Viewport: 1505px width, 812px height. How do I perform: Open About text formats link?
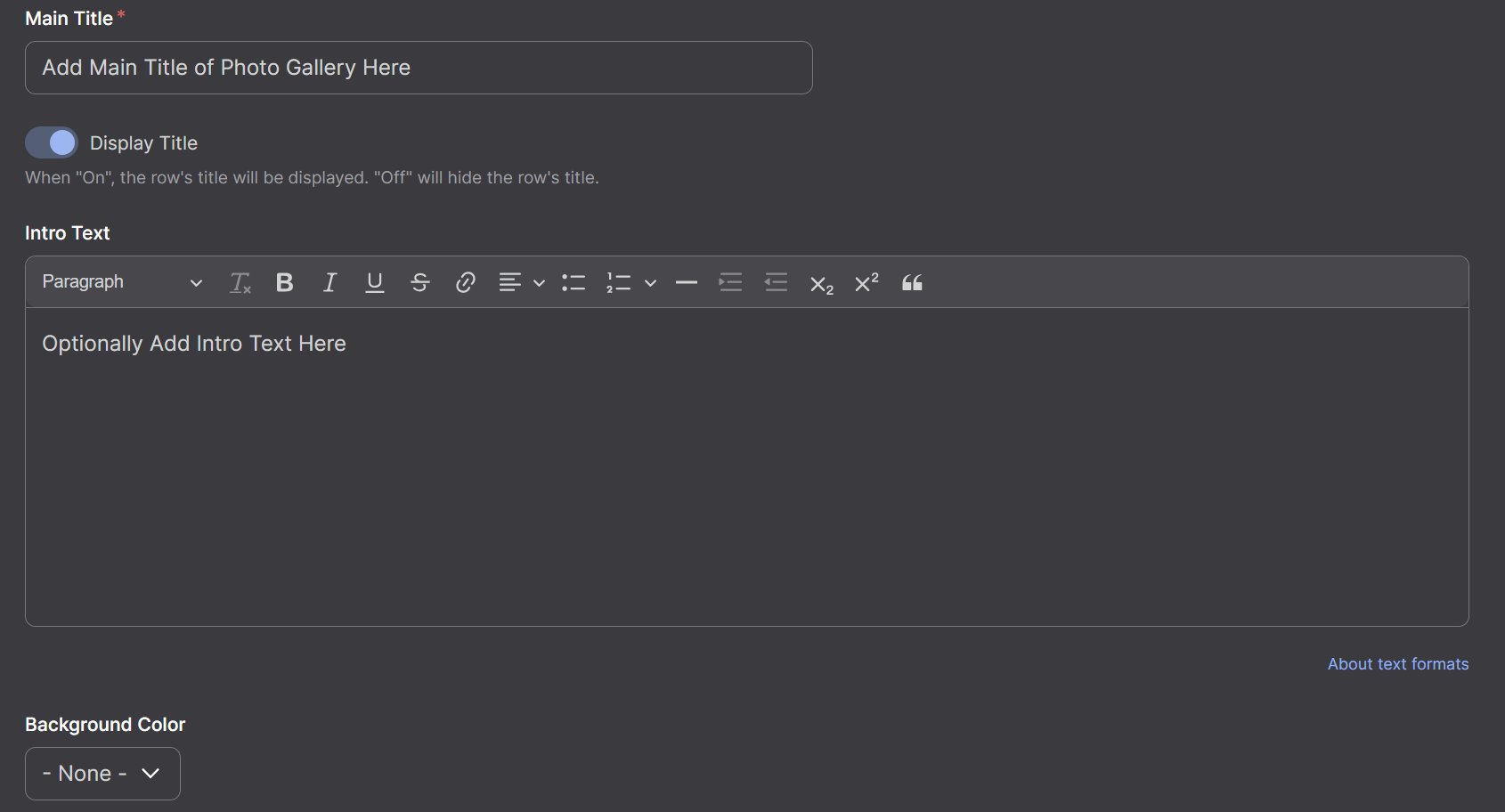click(x=1398, y=664)
